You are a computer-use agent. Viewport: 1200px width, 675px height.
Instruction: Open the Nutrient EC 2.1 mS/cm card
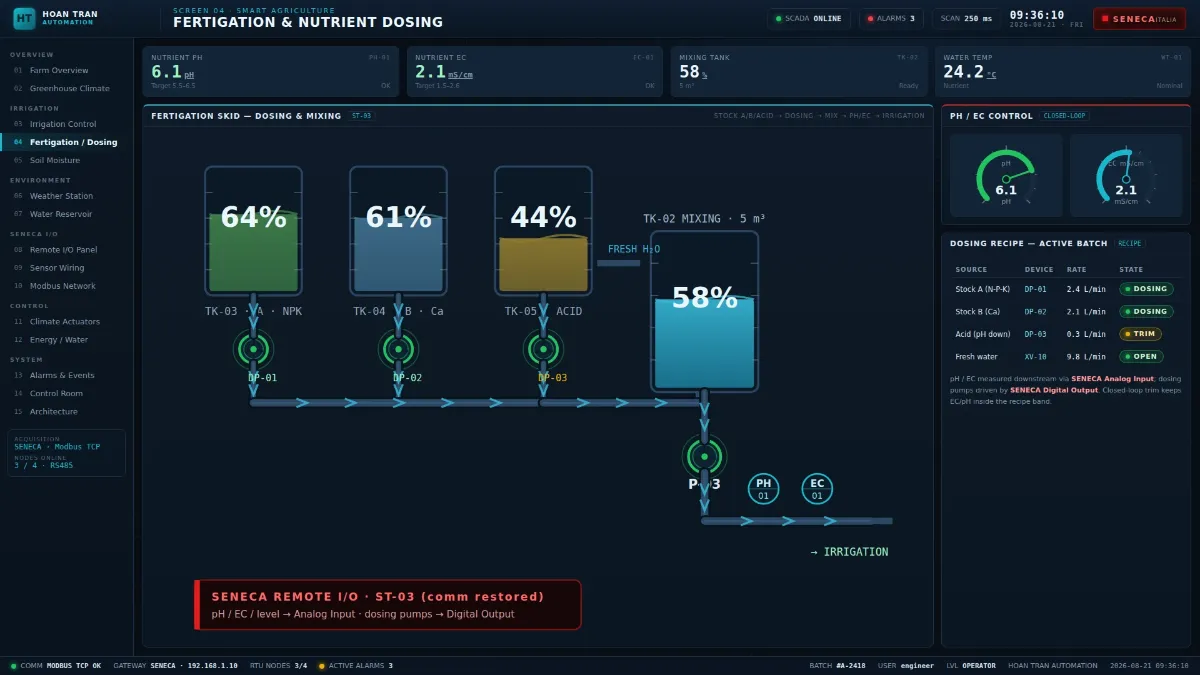point(535,72)
